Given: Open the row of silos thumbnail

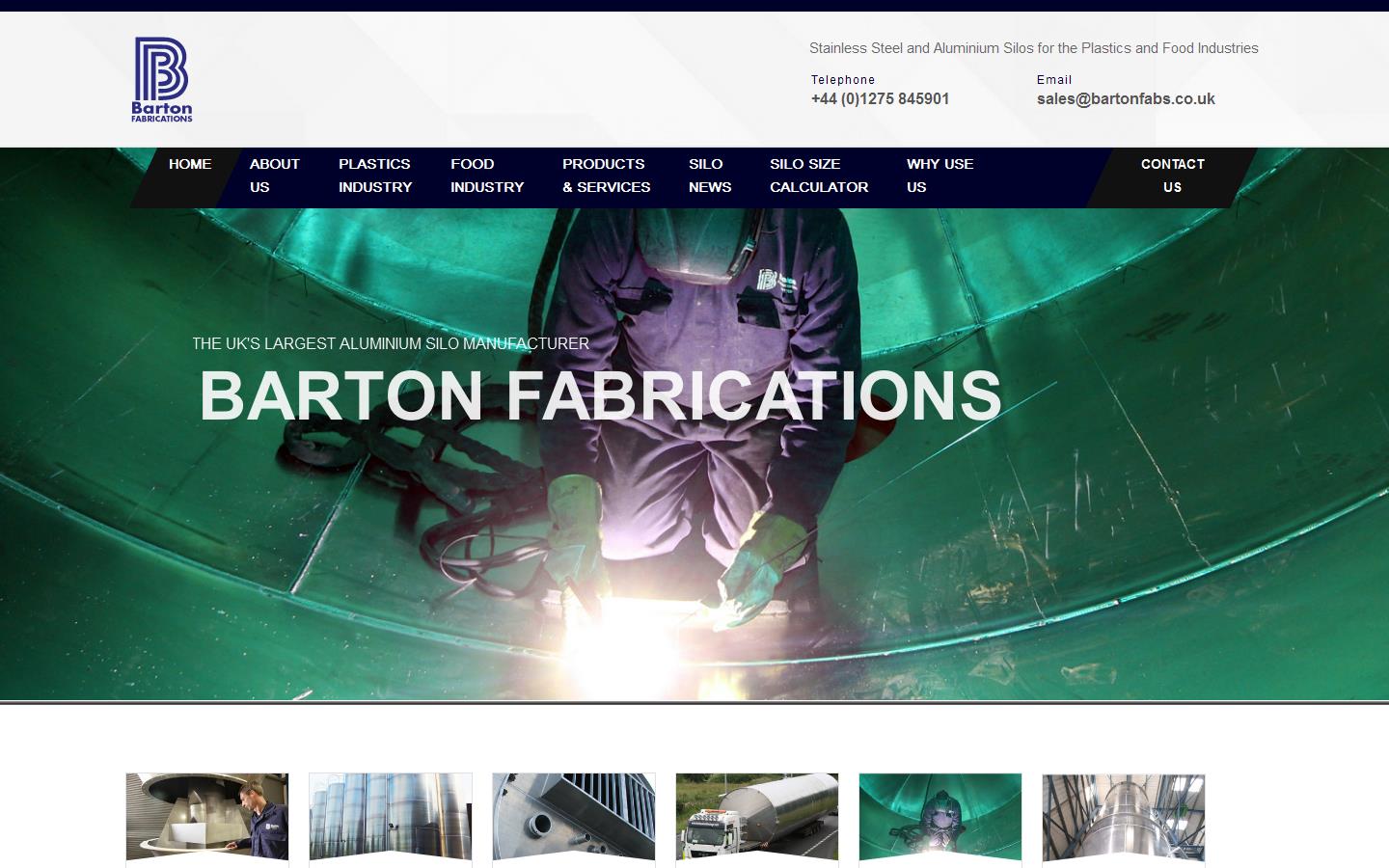Looking at the screenshot, I should coord(391,818).
